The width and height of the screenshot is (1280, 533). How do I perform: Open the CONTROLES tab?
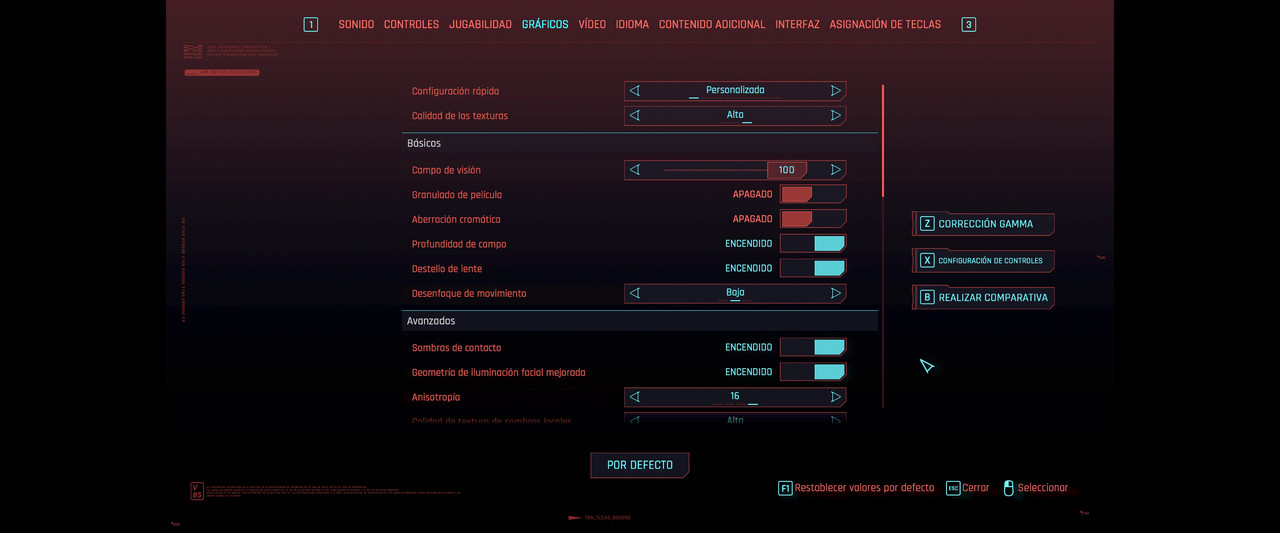click(411, 24)
